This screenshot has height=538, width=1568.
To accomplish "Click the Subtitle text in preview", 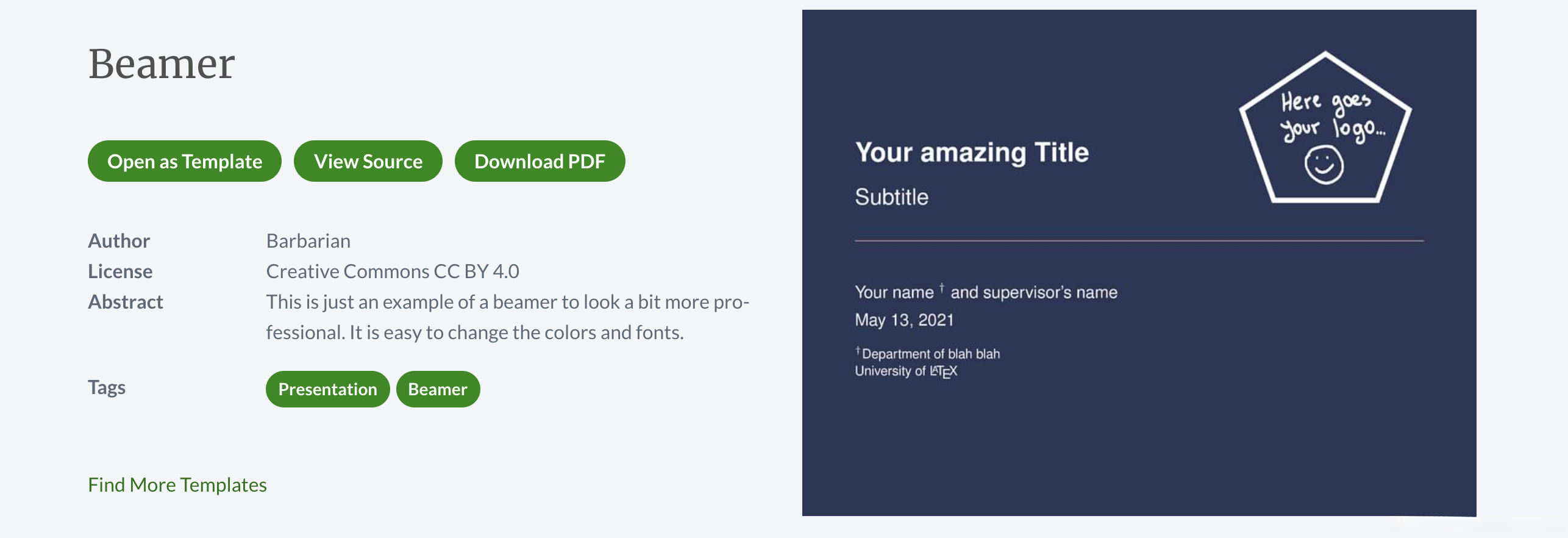I will pos(891,197).
